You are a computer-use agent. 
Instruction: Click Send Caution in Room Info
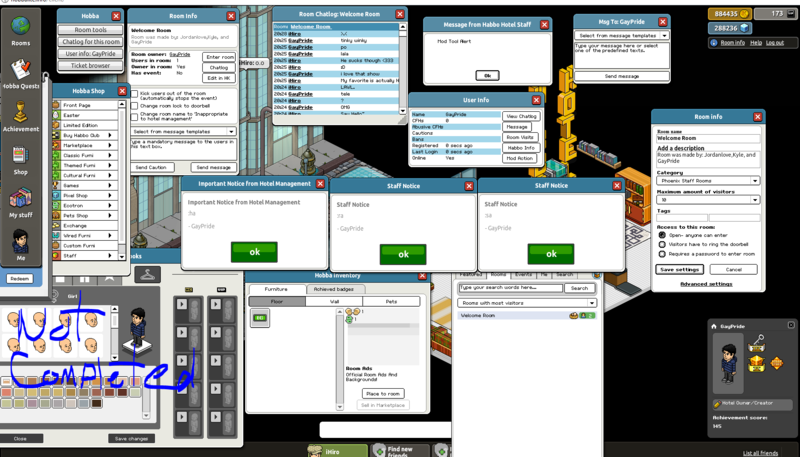coord(152,167)
